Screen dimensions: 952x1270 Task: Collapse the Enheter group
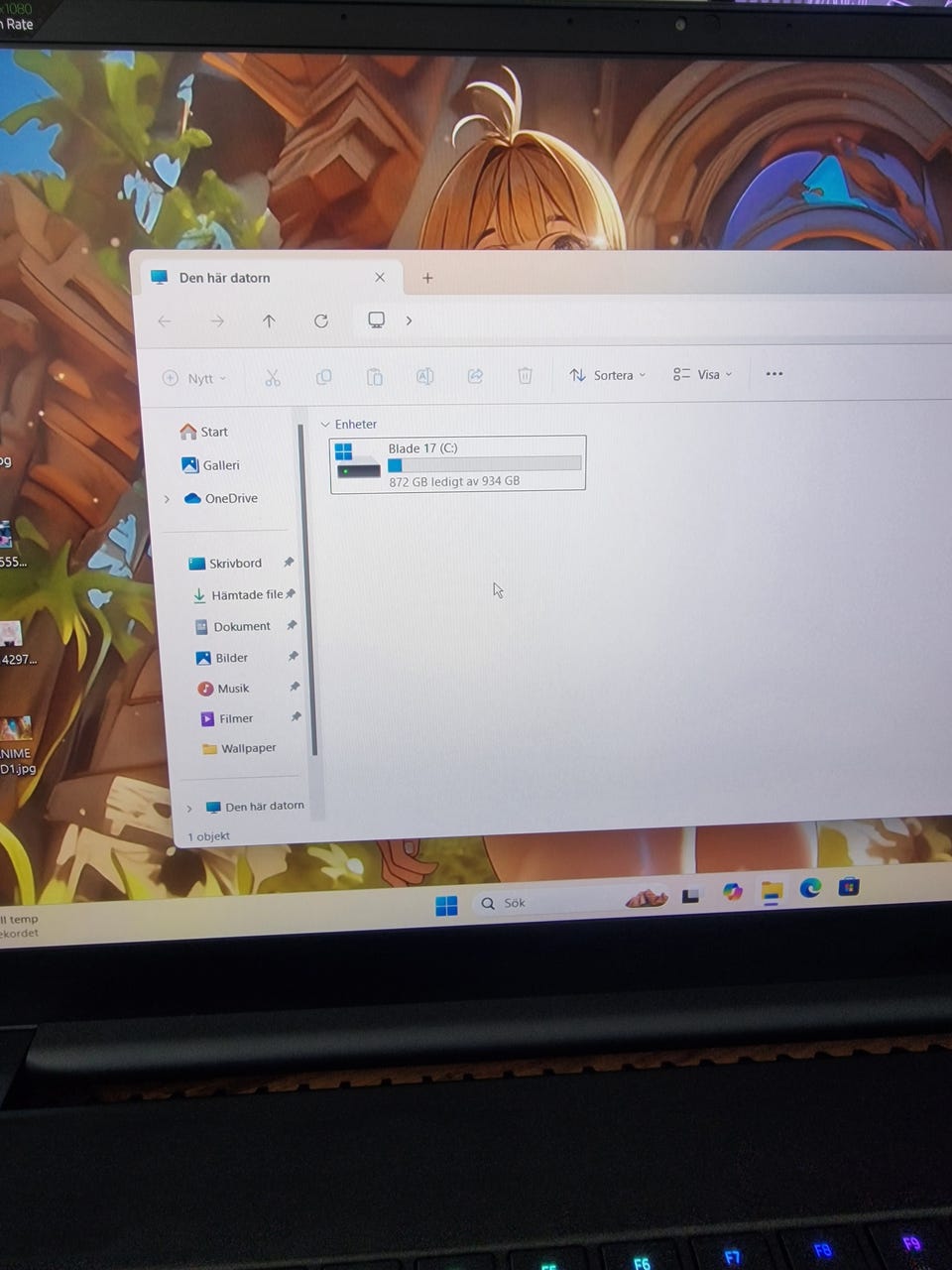pyautogui.click(x=325, y=425)
